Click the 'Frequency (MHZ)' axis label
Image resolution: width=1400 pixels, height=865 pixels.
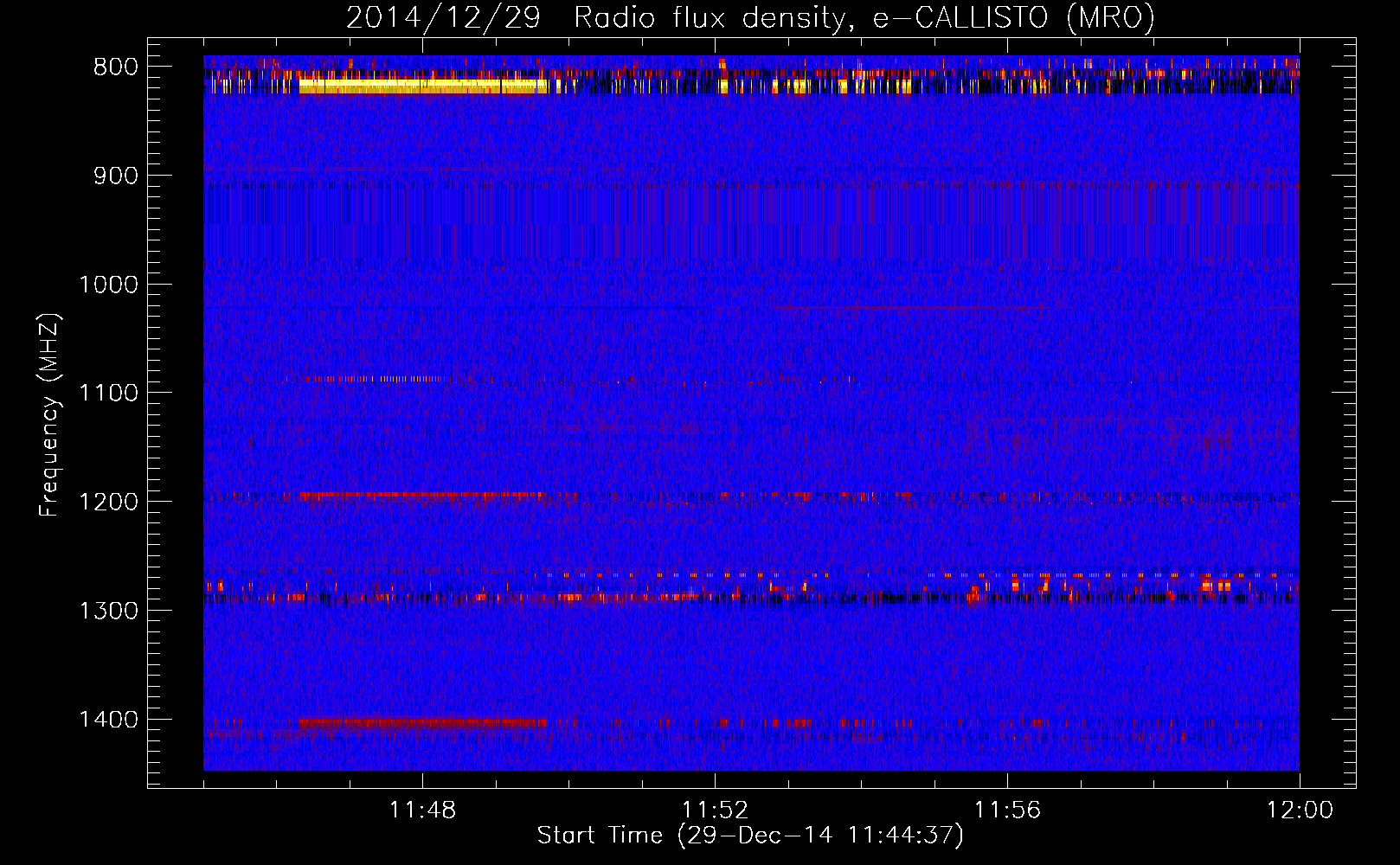(x=49, y=415)
